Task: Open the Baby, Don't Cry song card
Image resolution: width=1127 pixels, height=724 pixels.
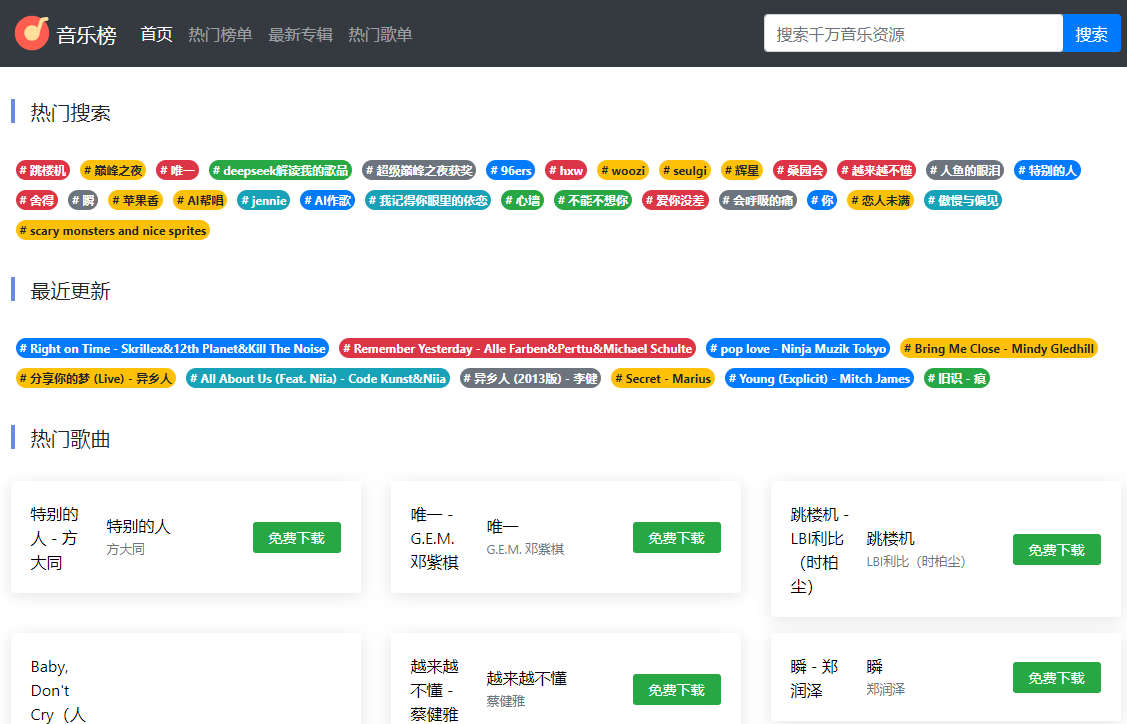Action: (186, 679)
